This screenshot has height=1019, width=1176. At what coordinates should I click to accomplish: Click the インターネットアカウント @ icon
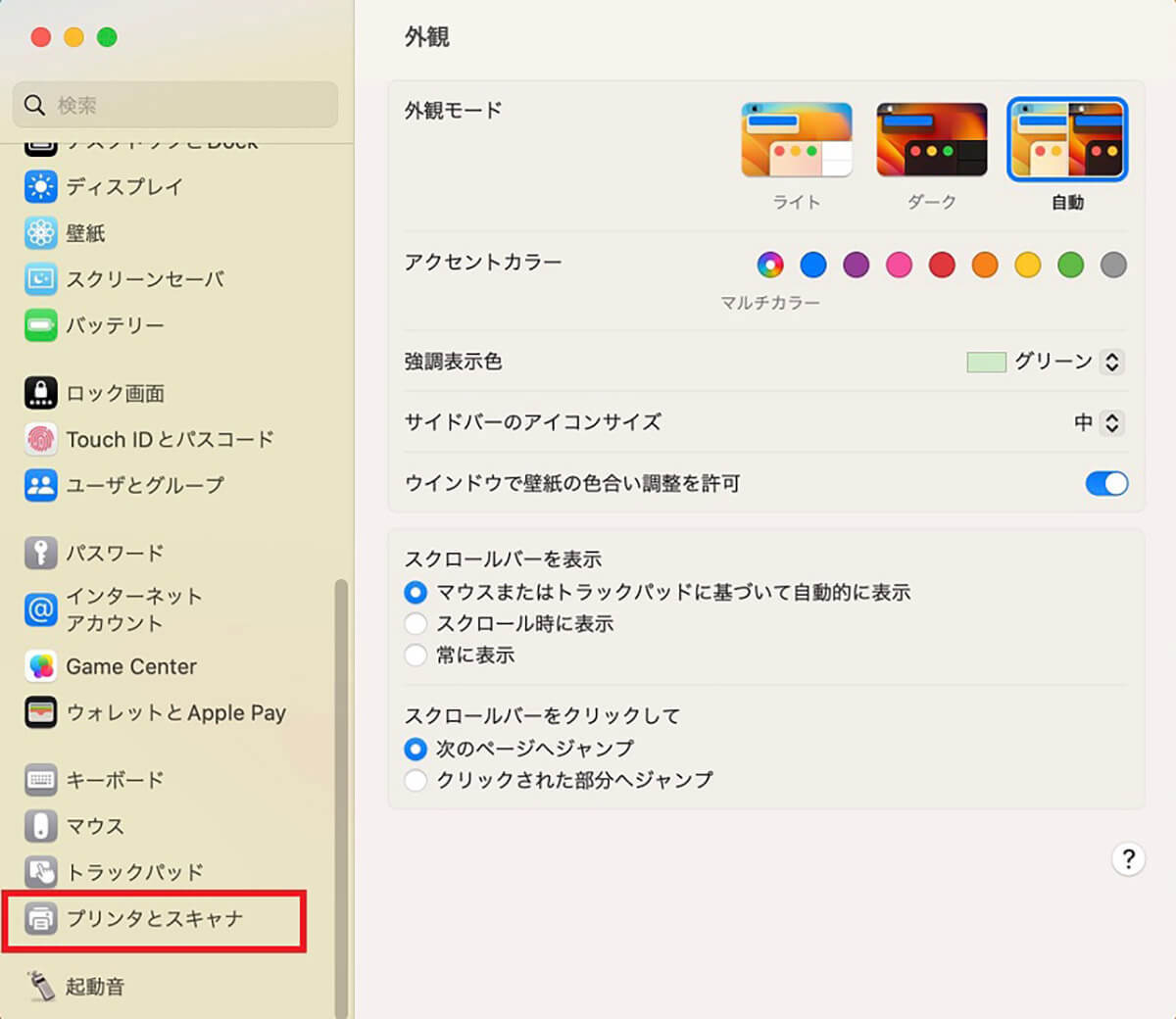point(41,609)
